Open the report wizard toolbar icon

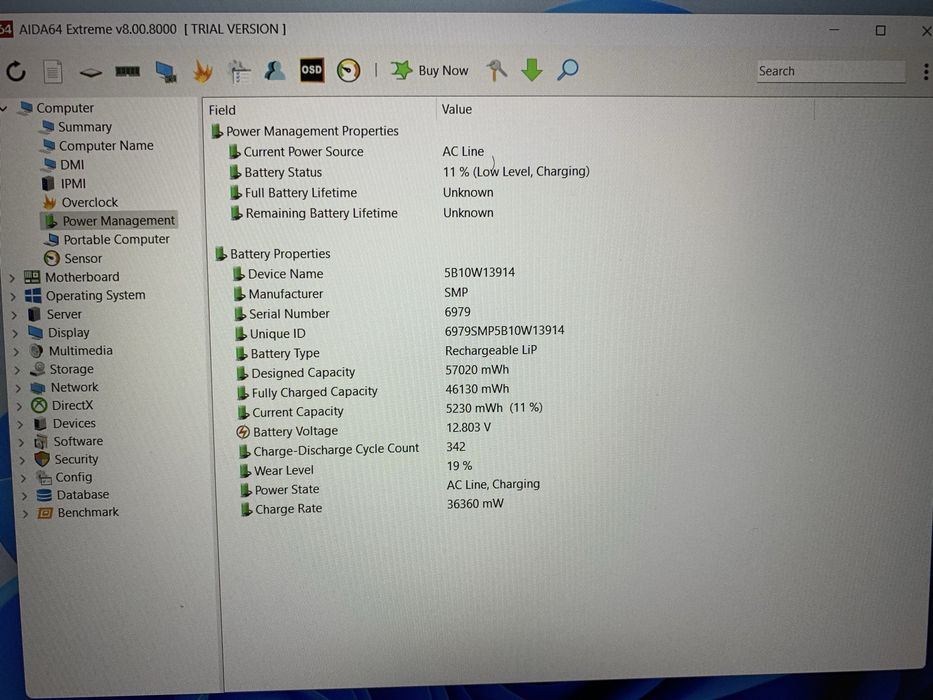point(240,71)
